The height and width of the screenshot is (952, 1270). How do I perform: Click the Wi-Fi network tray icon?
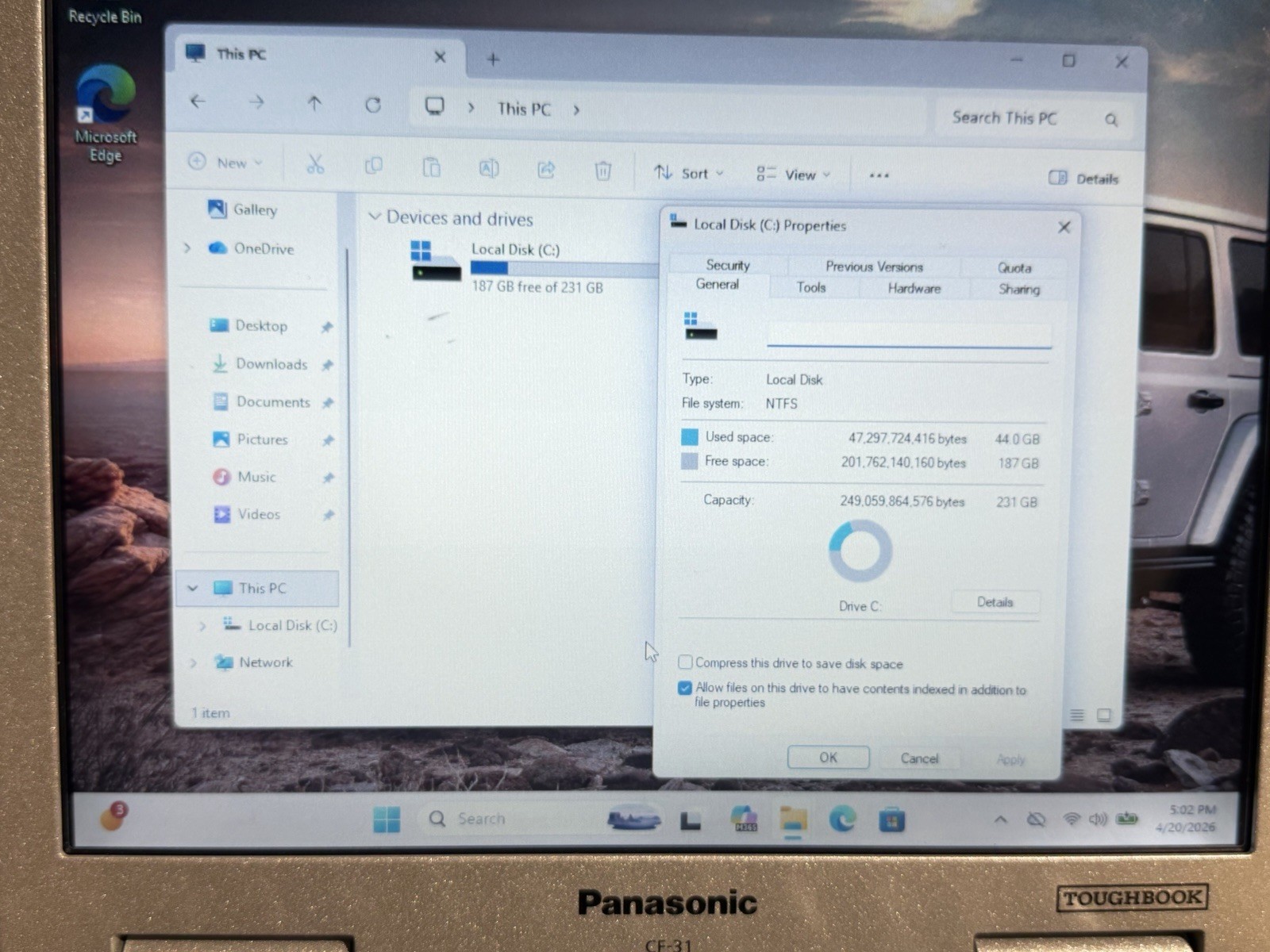click(1071, 819)
